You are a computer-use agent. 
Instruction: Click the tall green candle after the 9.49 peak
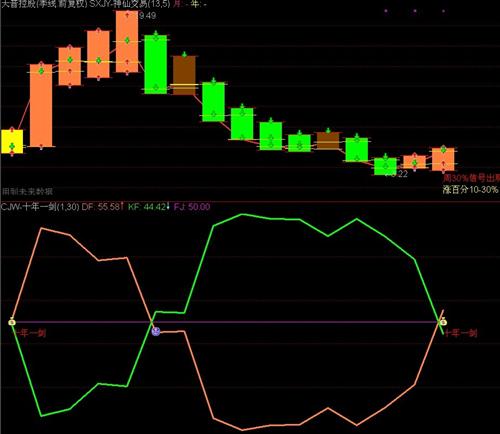(156, 64)
